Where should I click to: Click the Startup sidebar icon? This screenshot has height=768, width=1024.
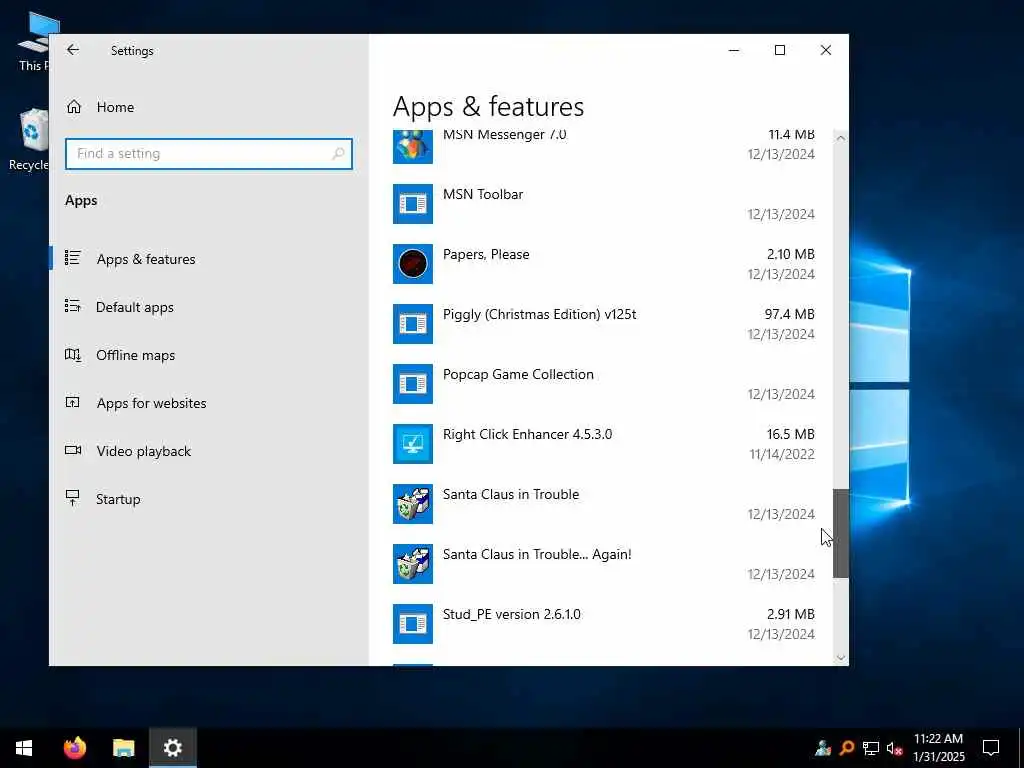click(x=72, y=498)
